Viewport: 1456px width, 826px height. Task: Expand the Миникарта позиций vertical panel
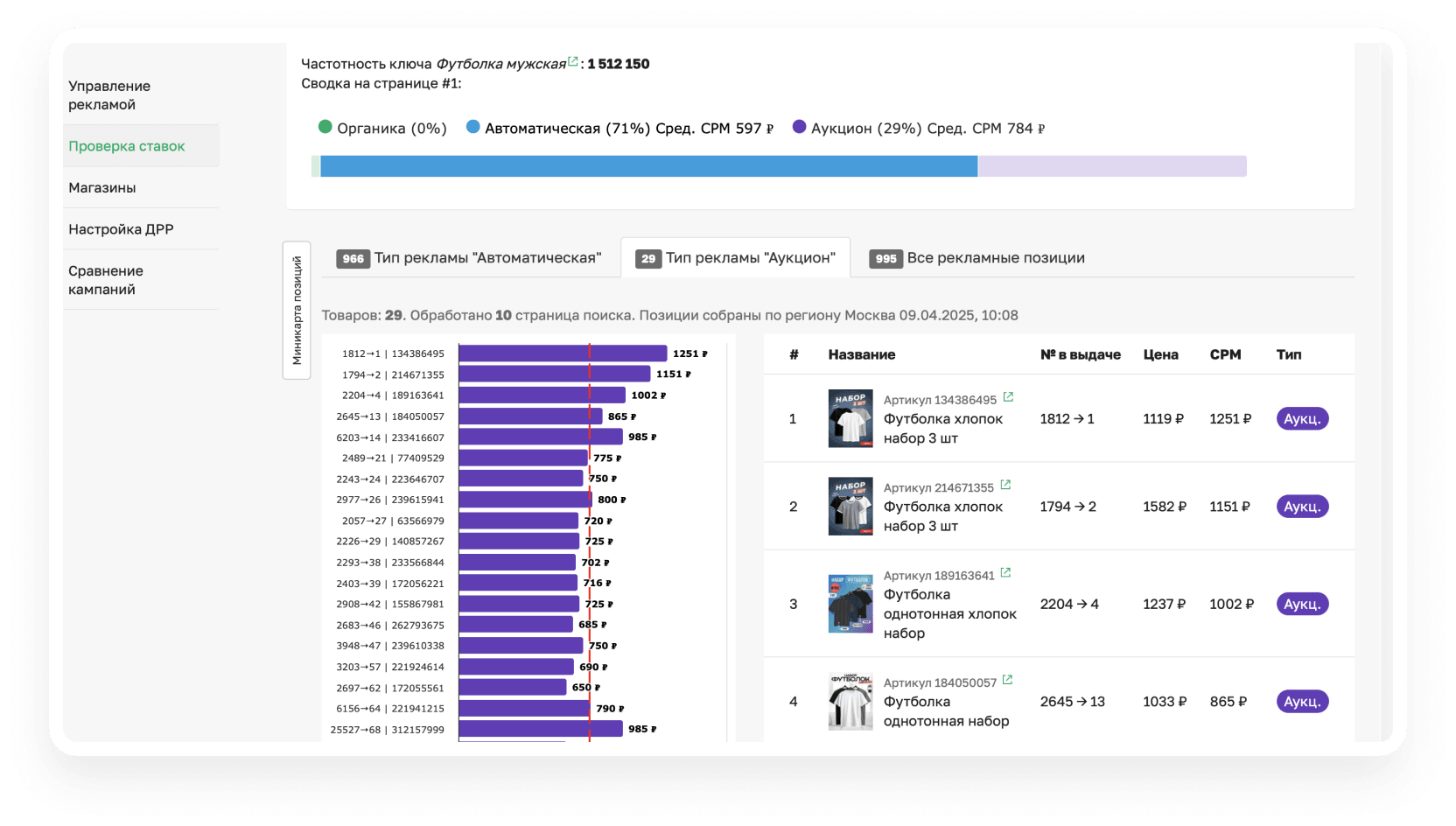(297, 311)
